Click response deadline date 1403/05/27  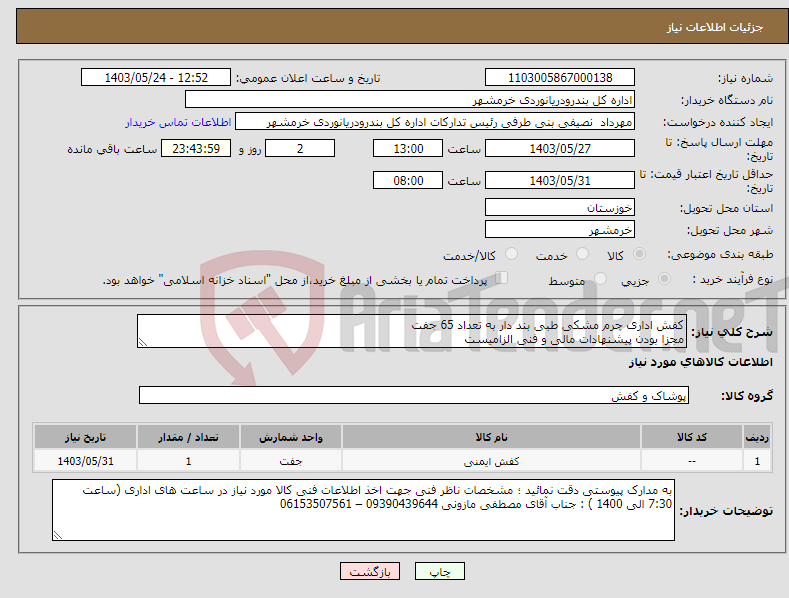(x=560, y=148)
